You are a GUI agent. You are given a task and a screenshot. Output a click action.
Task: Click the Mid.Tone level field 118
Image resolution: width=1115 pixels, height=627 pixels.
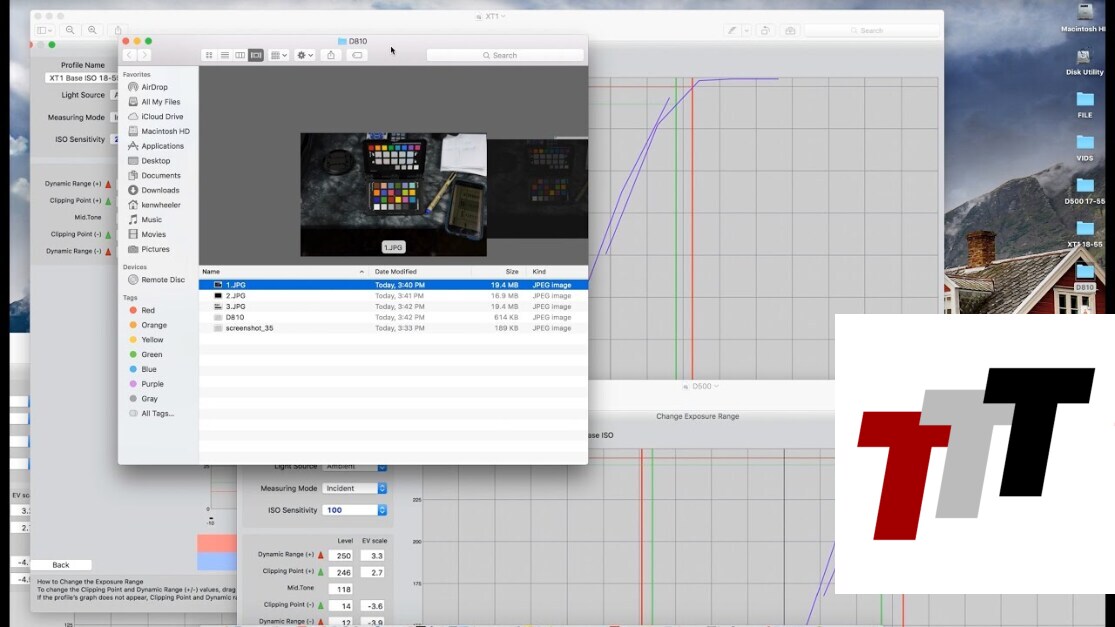[x=339, y=589]
